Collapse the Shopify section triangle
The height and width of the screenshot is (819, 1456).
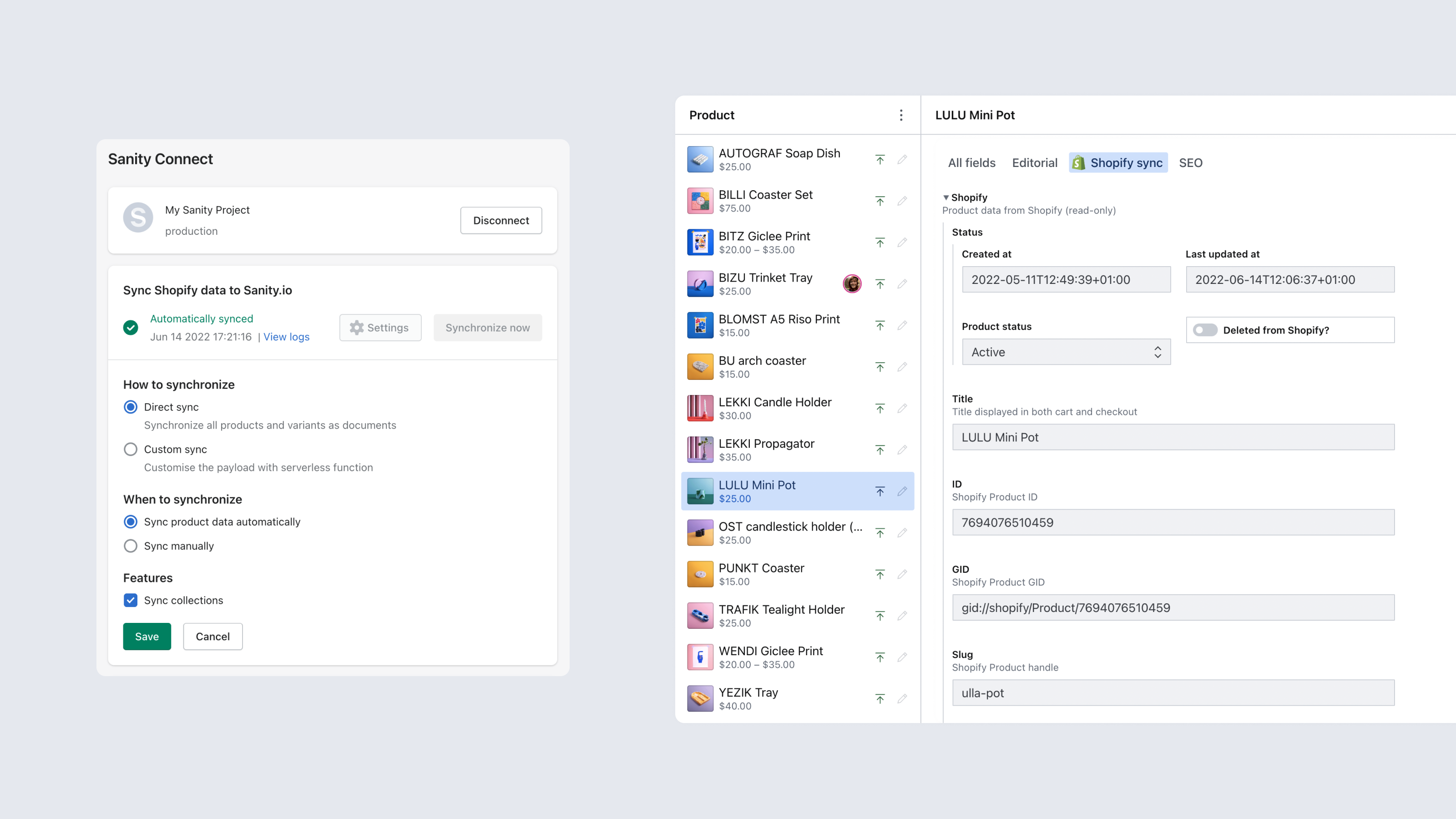click(x=946, y=197)
